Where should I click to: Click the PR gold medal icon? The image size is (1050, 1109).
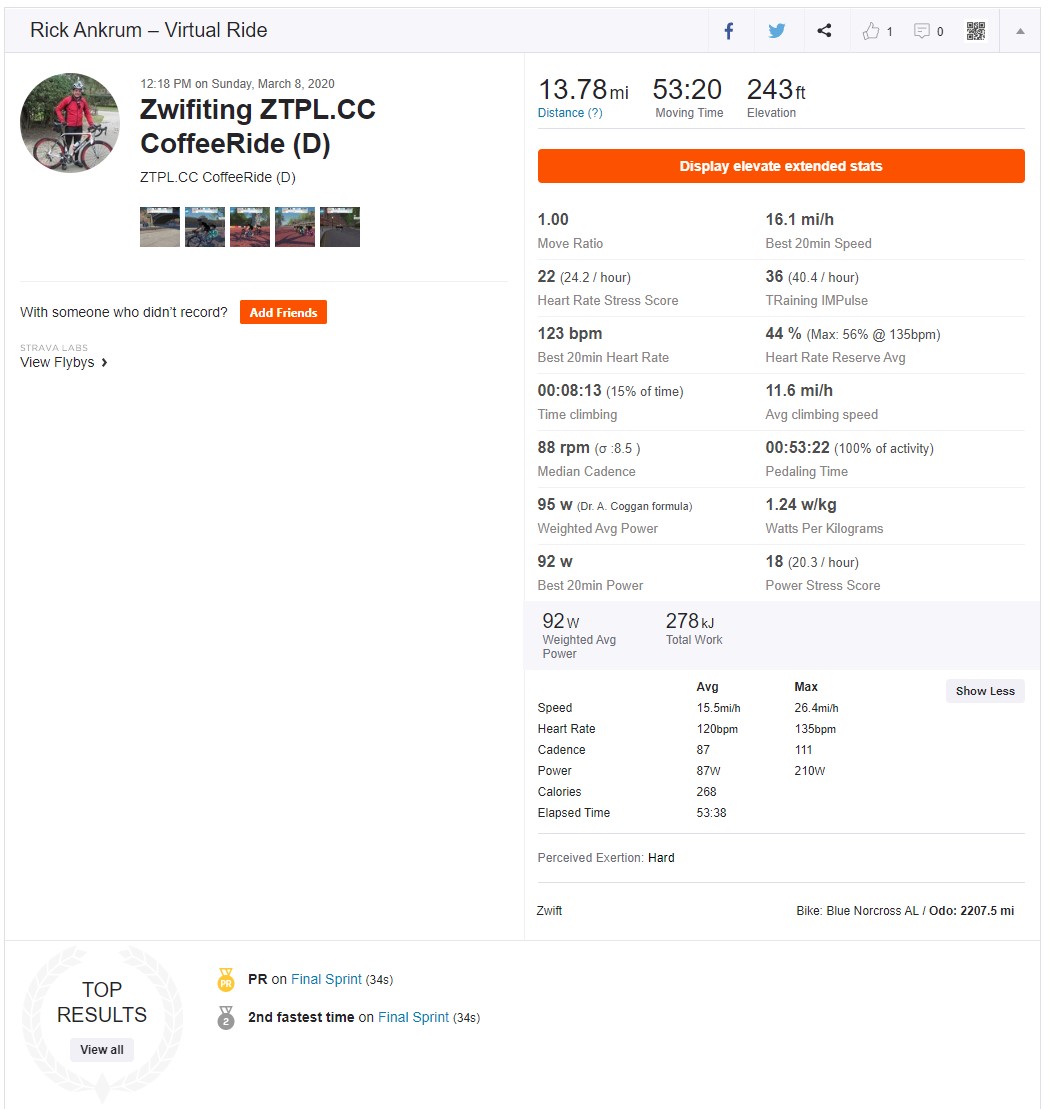pyautogui.click(x=226, y=980)
